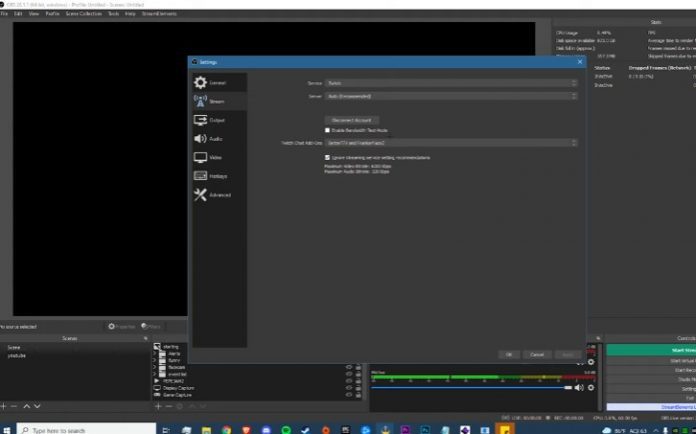The image size is (696, 434).
Task: Click the Start Streaming button
Action: pos(651,350)
